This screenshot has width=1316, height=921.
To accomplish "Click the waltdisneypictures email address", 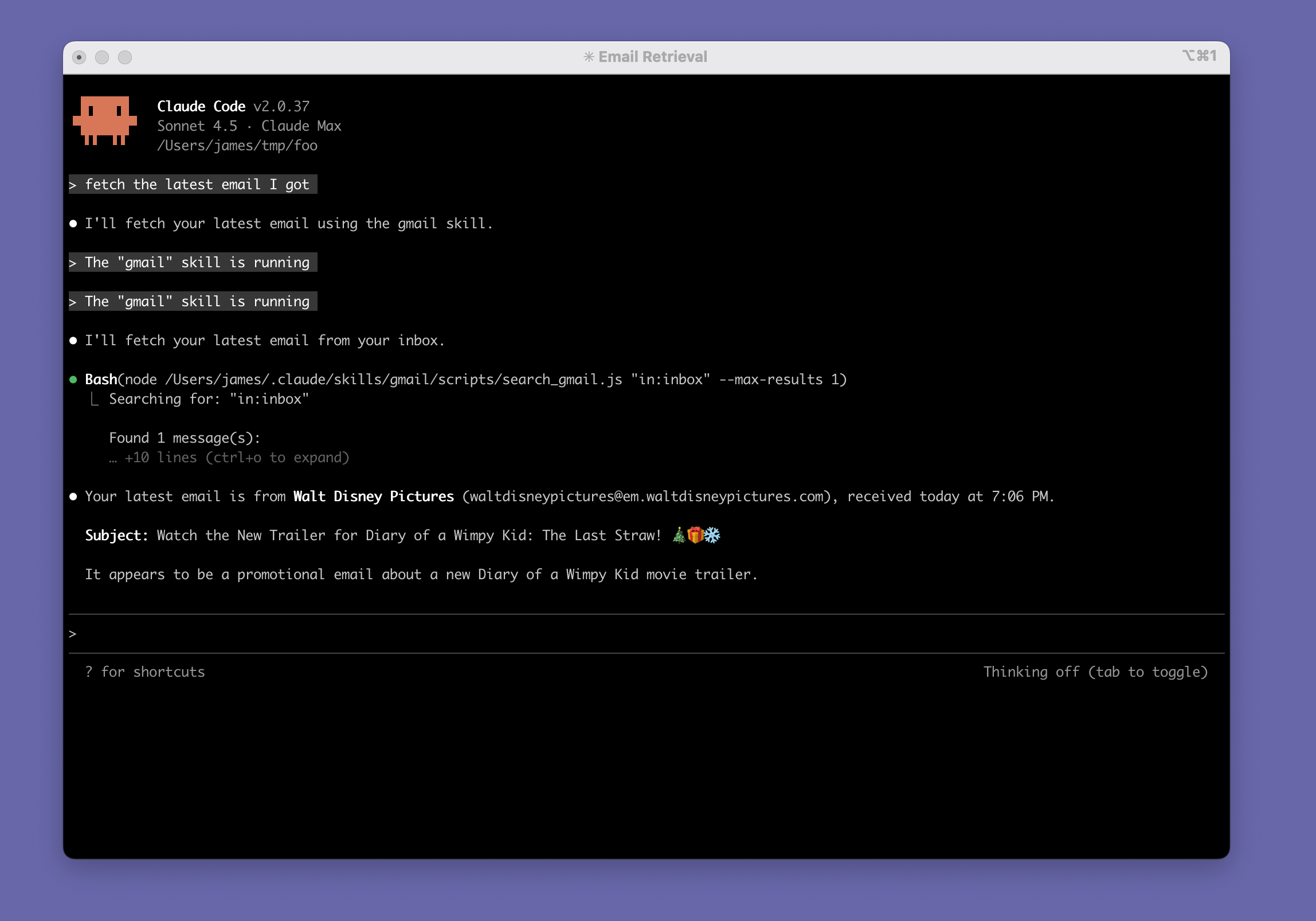I will 646,497.
